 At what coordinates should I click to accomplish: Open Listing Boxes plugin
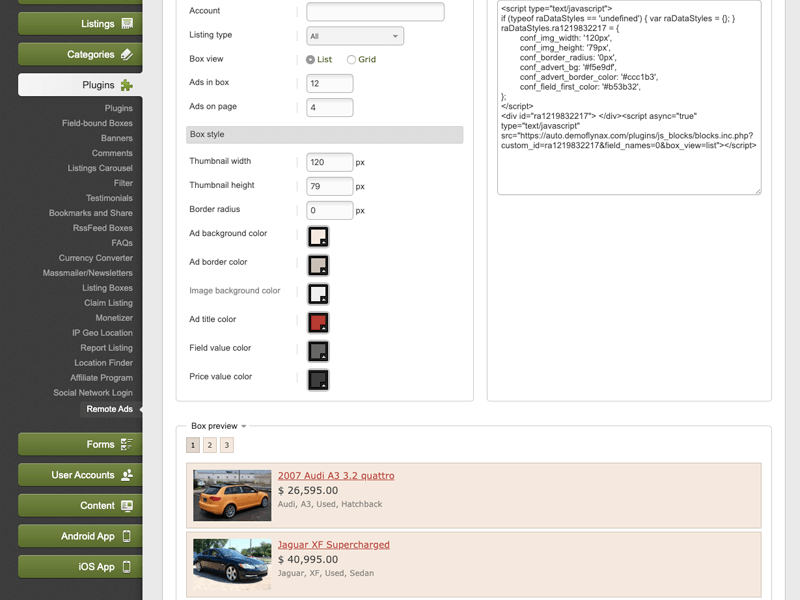click(x=107, y=288)
